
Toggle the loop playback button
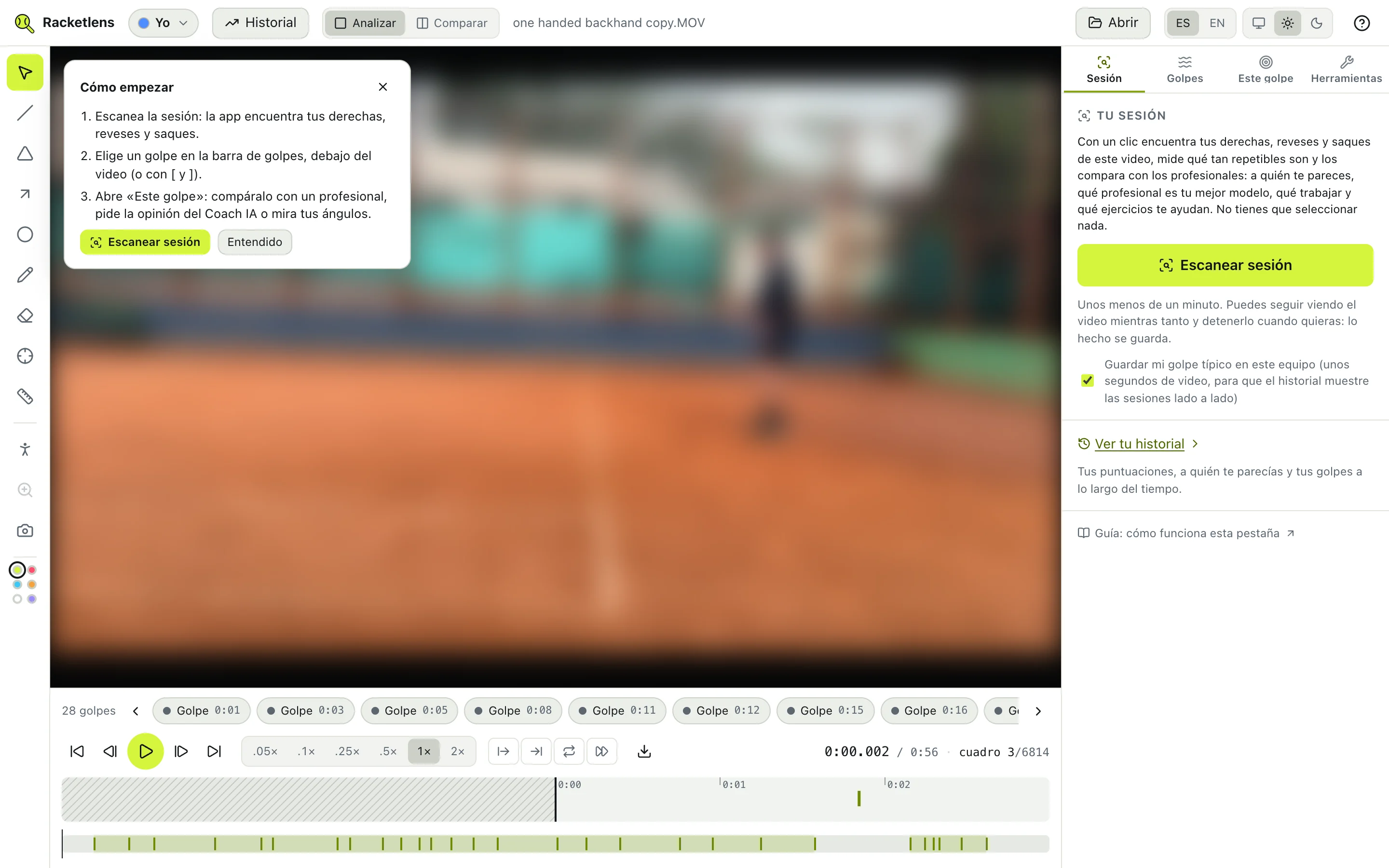(569, 751)
